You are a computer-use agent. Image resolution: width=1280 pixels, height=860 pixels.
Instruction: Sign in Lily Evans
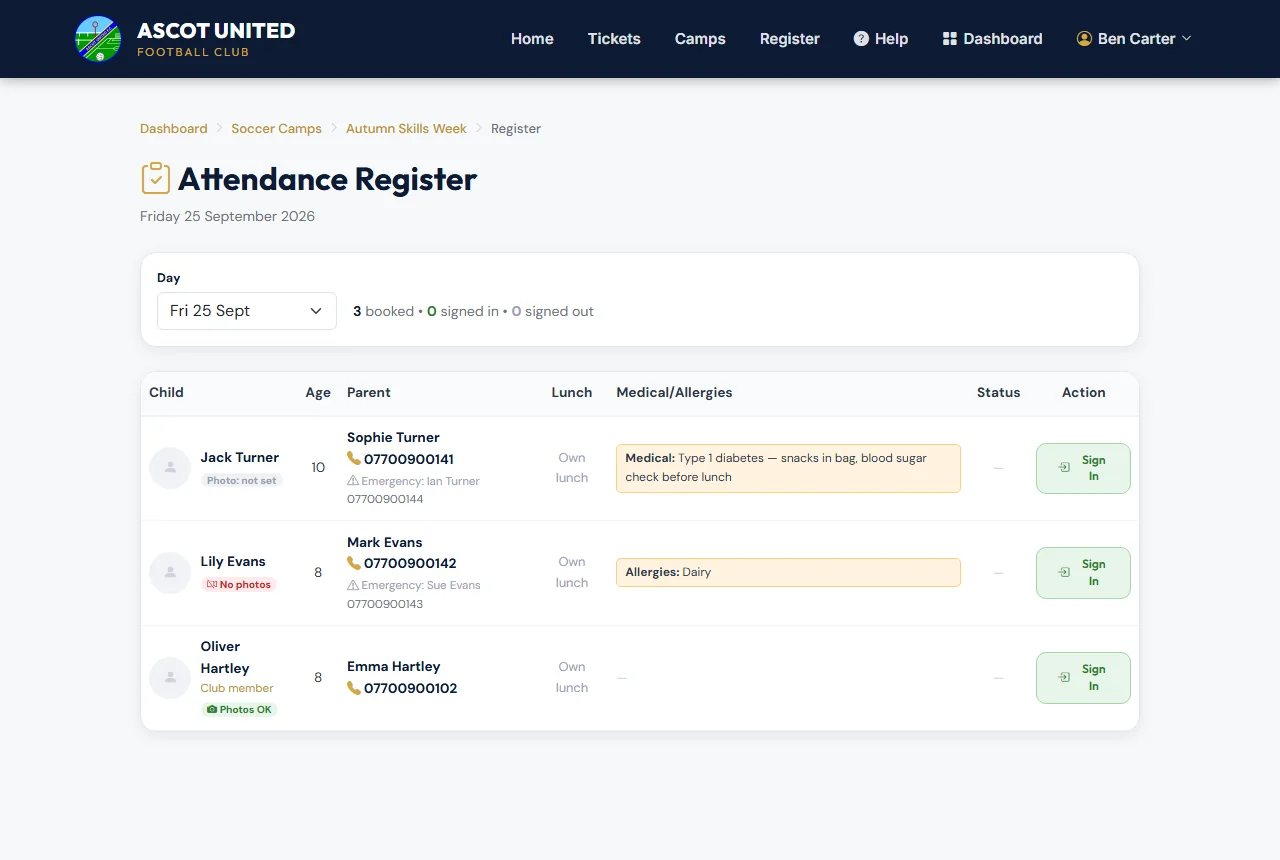(x=1083, y=573)
